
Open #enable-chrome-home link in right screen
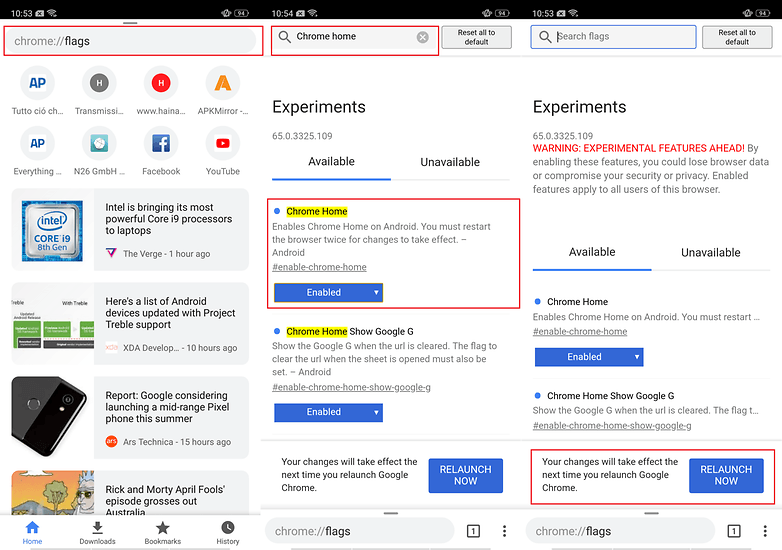coord(580,332)
